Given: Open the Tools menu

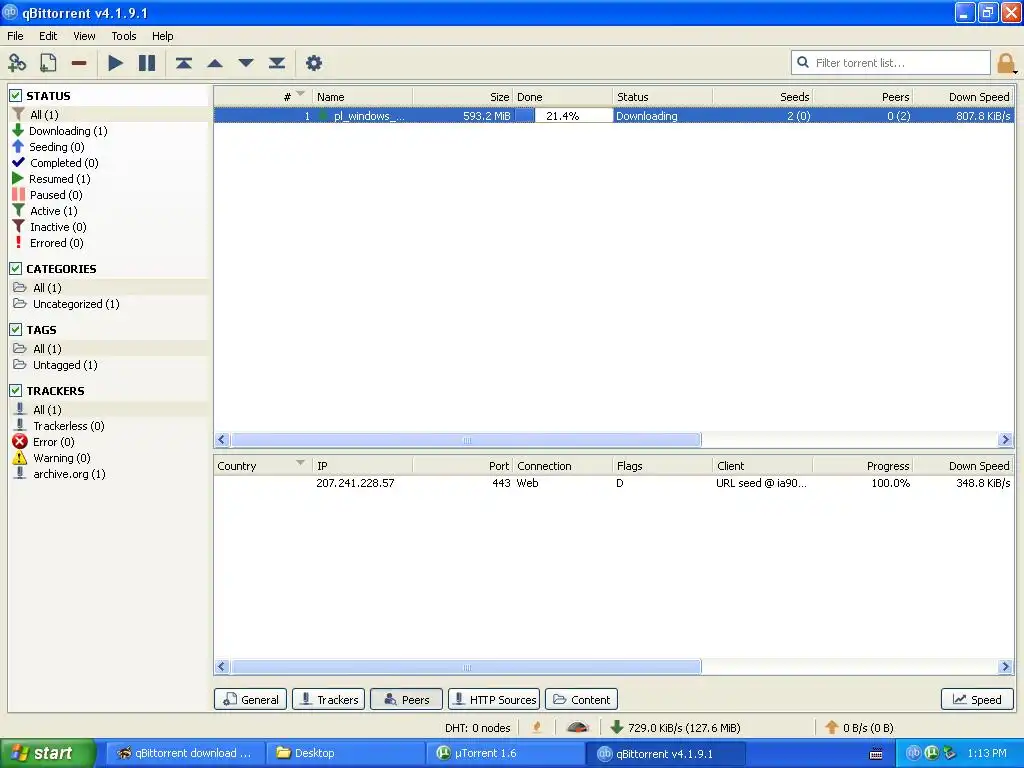Looking at the screenshot, I should pyautogui.click(x=123, y=36).
